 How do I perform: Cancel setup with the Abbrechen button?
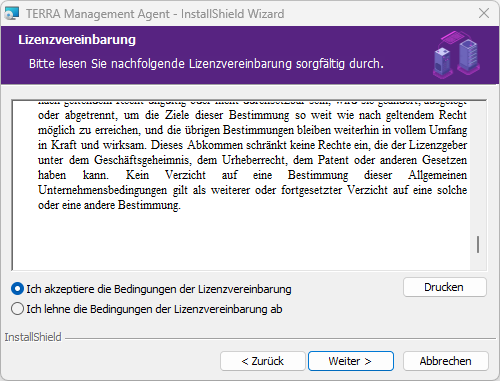pyautogui.click(x=446, y=361)
